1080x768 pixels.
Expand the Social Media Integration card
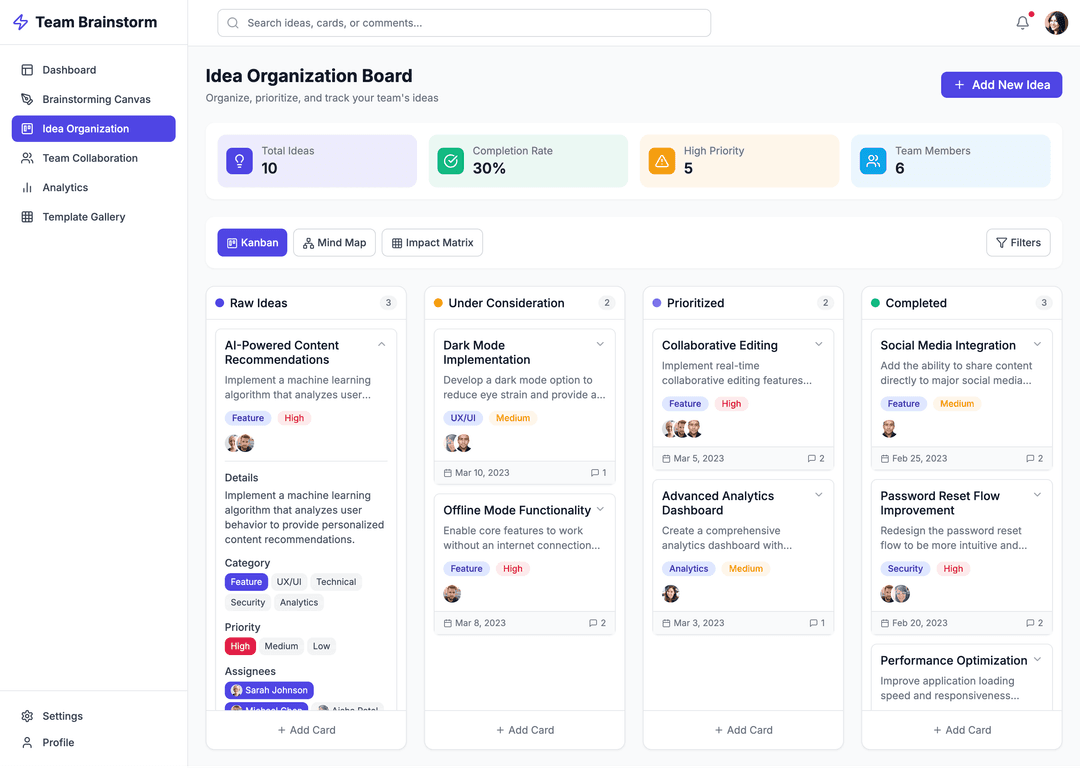point(1037,345)
